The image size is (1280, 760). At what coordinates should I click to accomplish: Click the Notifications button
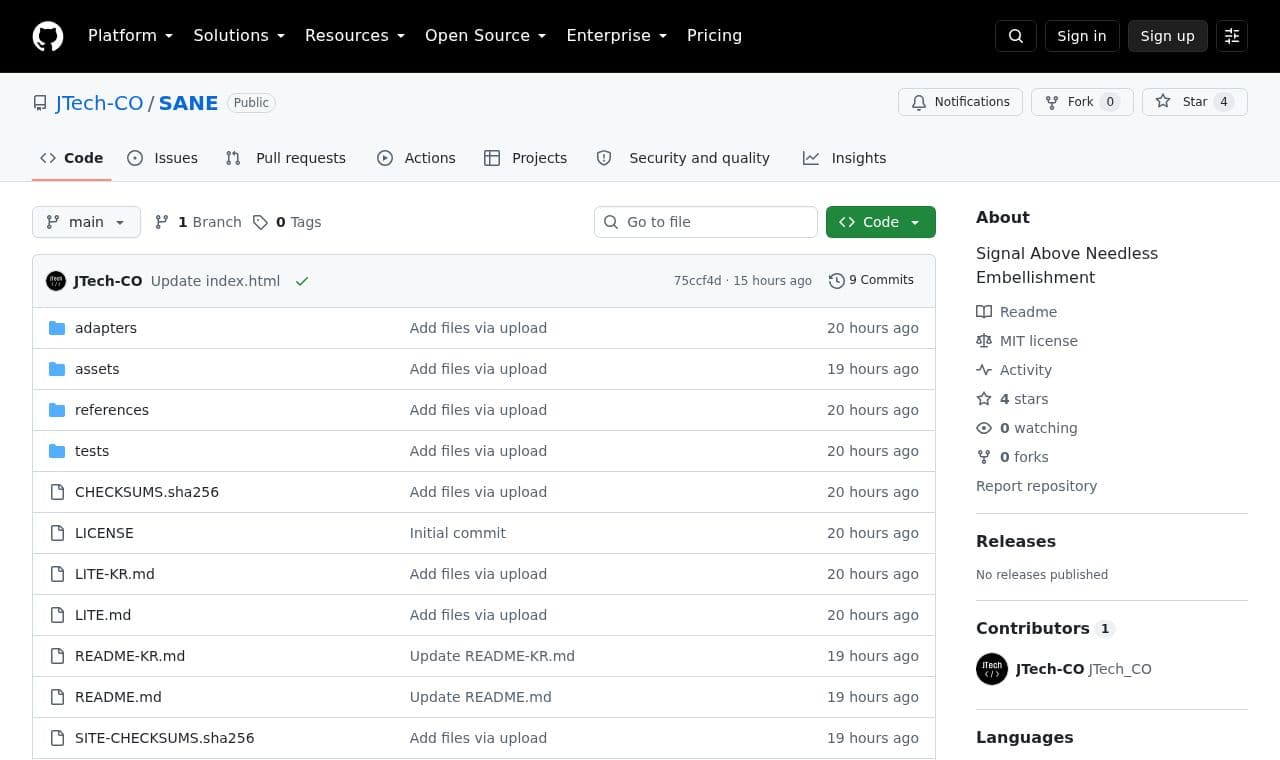click(960, 102)
